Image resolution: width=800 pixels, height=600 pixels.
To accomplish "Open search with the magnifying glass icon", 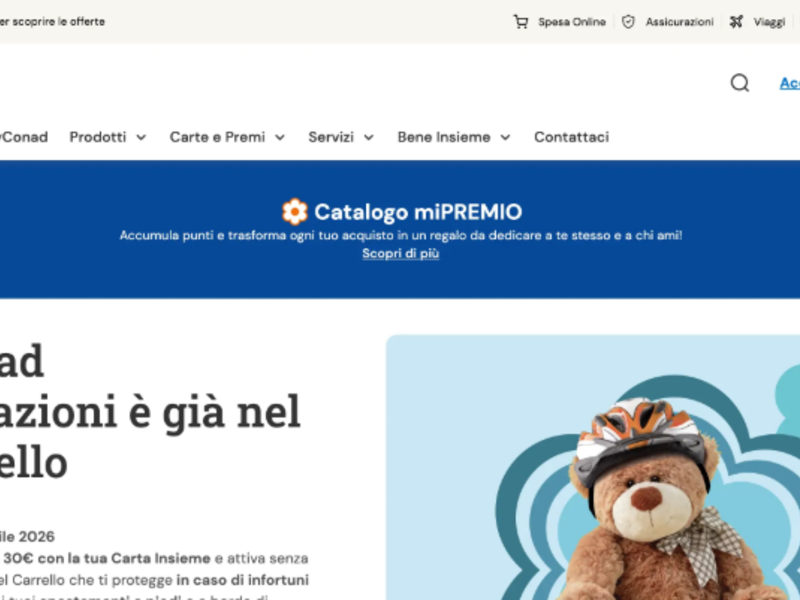I will (x=739, y=83).
